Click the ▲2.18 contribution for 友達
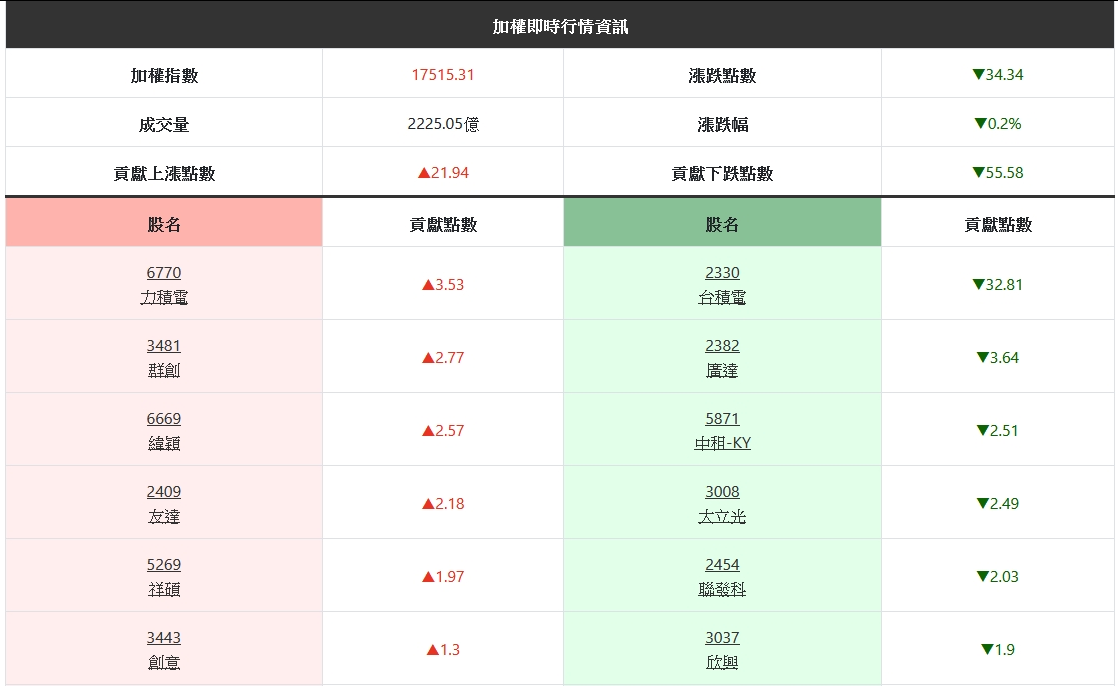Screen dimensions: 1118x686 [x=443, y=504]
